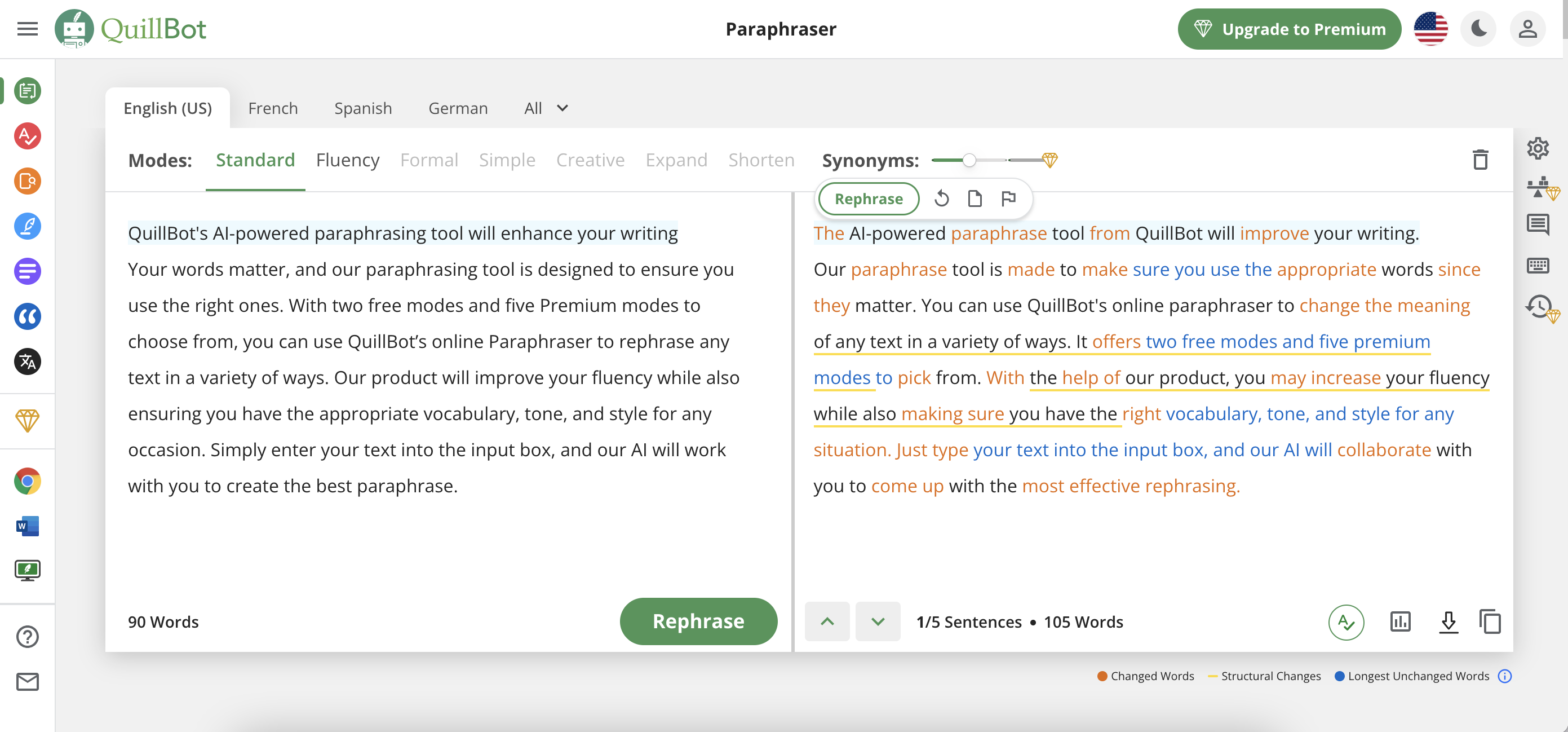Download the paraphrased output

(1448, 622)
